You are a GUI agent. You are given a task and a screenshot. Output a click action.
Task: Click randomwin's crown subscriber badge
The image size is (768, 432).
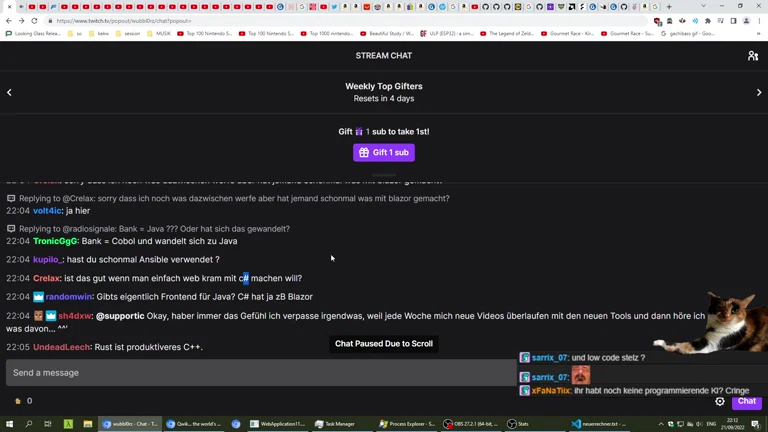(x=39, y=297)
